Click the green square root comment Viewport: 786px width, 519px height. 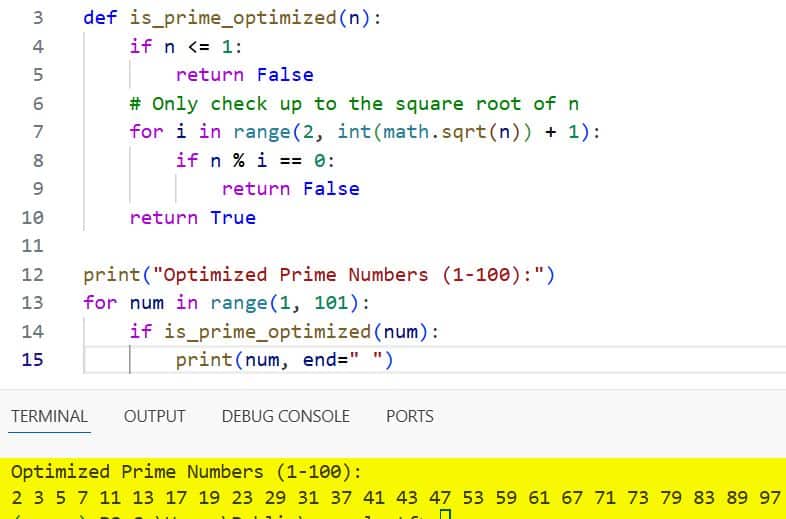[354, 103]
